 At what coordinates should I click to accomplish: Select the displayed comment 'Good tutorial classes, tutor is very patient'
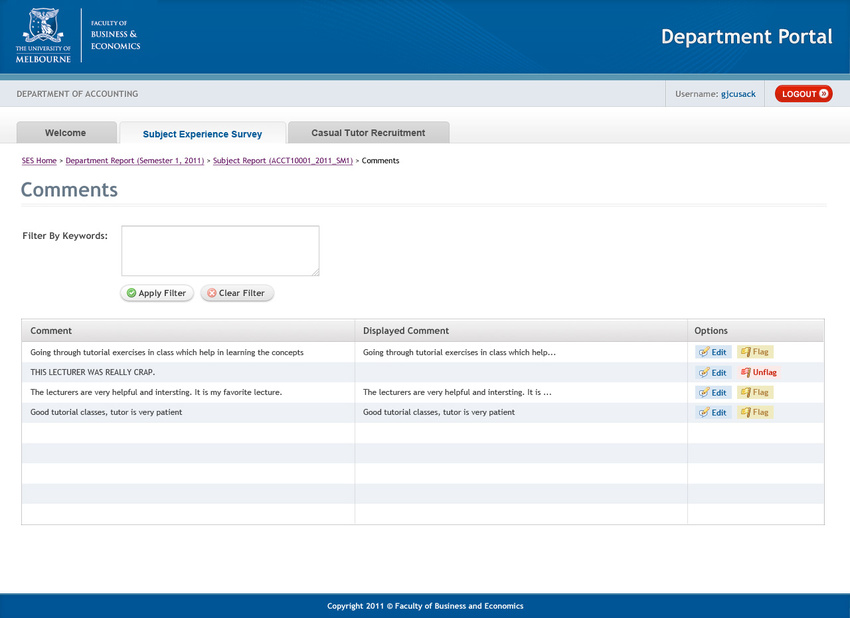(439, 412)
